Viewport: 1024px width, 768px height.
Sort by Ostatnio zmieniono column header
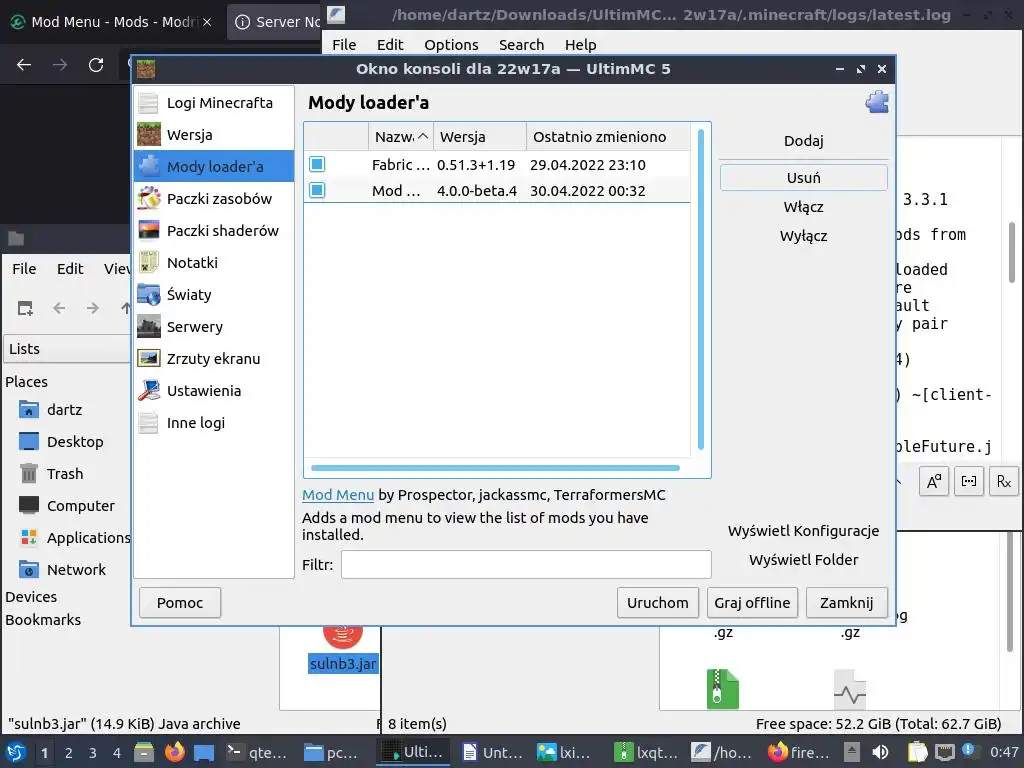coord(608,136)
